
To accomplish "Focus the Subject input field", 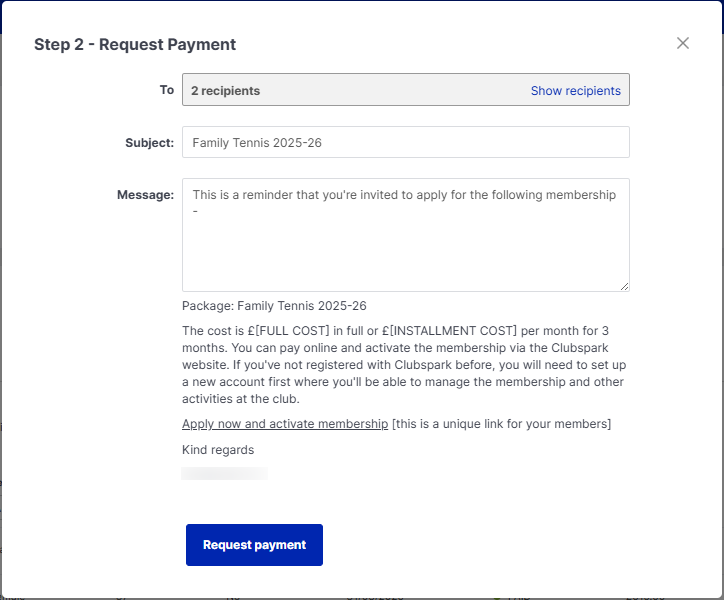I will [x=405, y=142].
